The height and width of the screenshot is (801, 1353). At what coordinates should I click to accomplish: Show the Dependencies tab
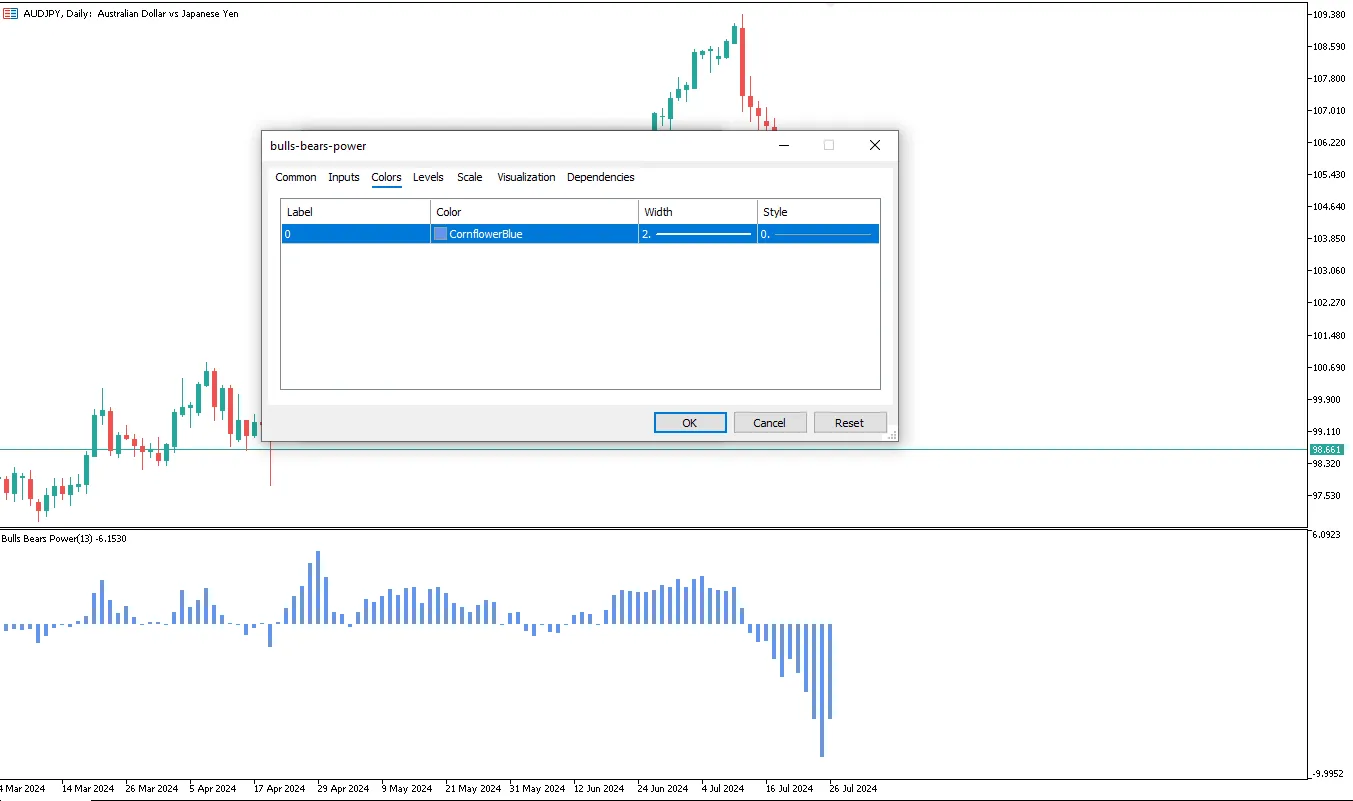(600, 177)
